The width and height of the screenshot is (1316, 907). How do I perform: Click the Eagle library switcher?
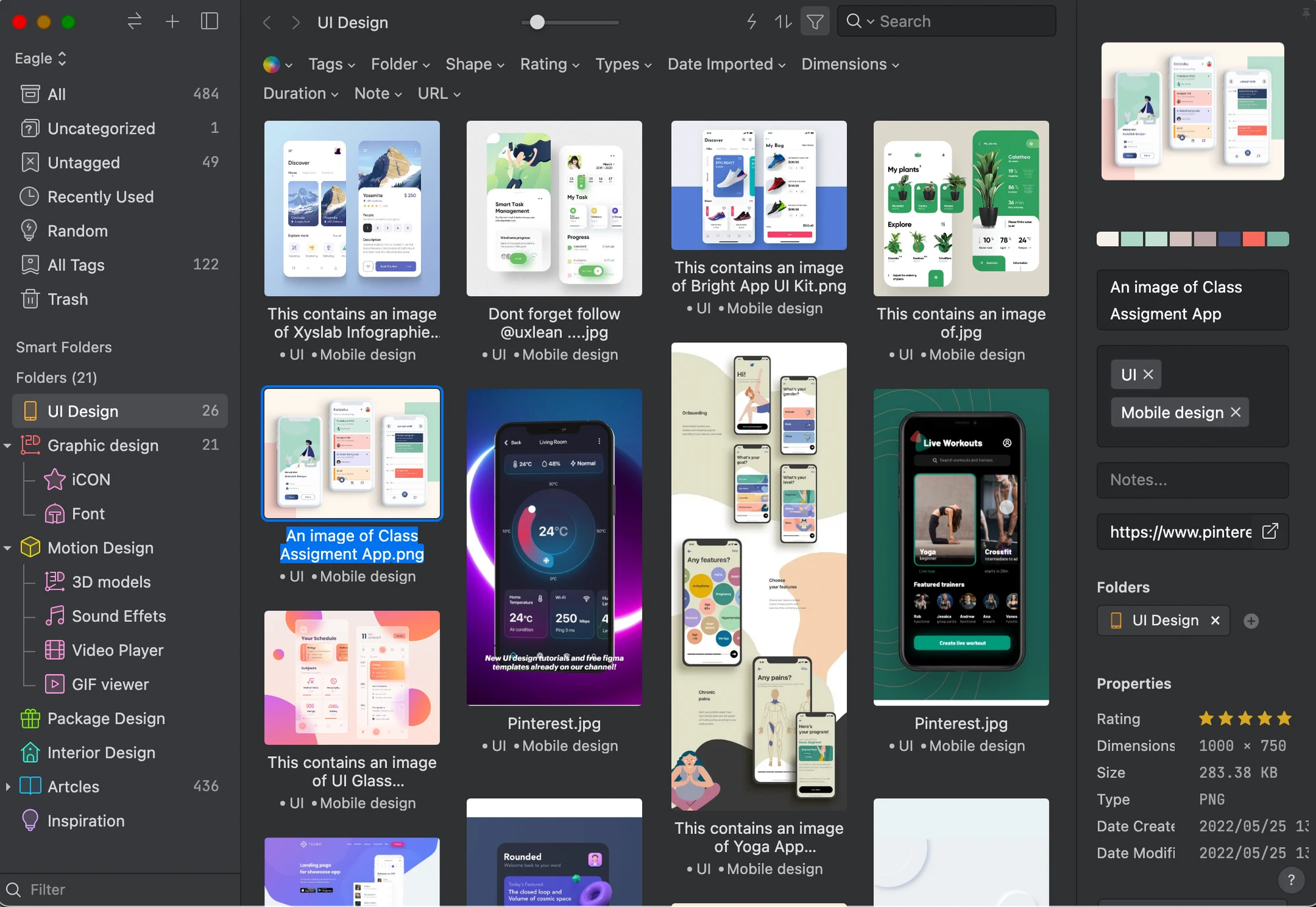[41, 58]
